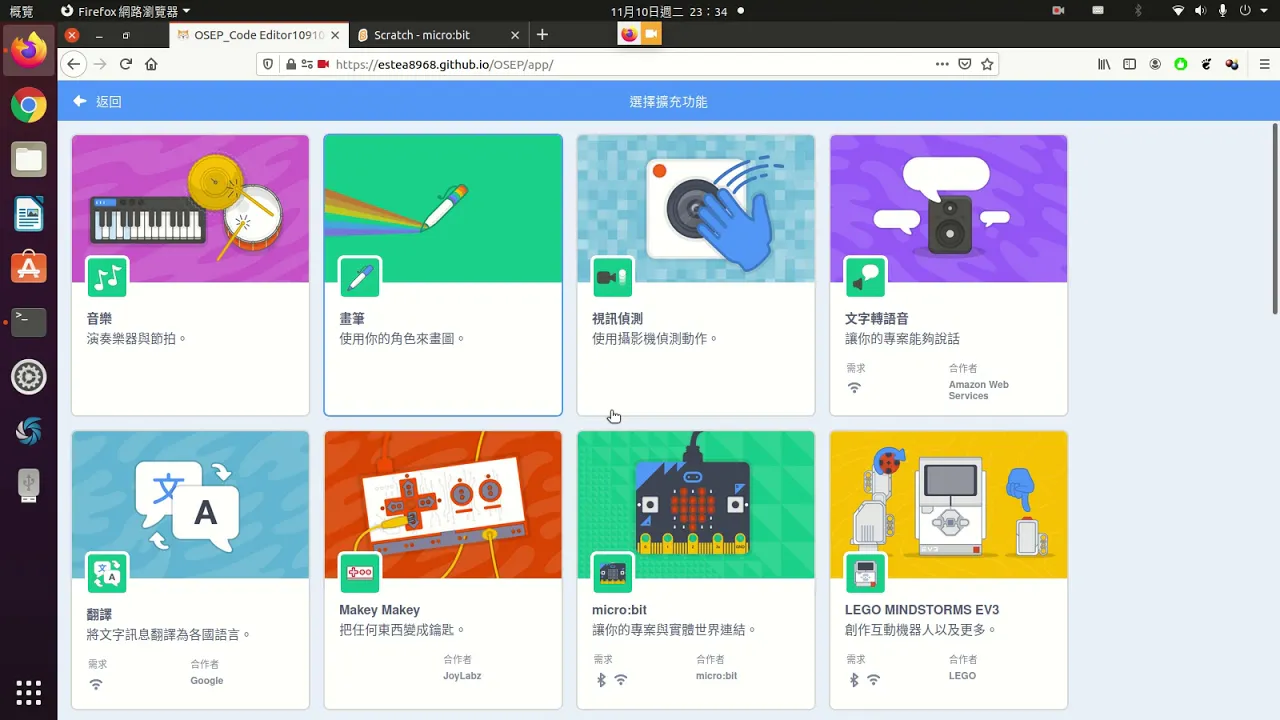
Task: Close the Scratch - micro:bit tab
Action: tap(515, 35)
